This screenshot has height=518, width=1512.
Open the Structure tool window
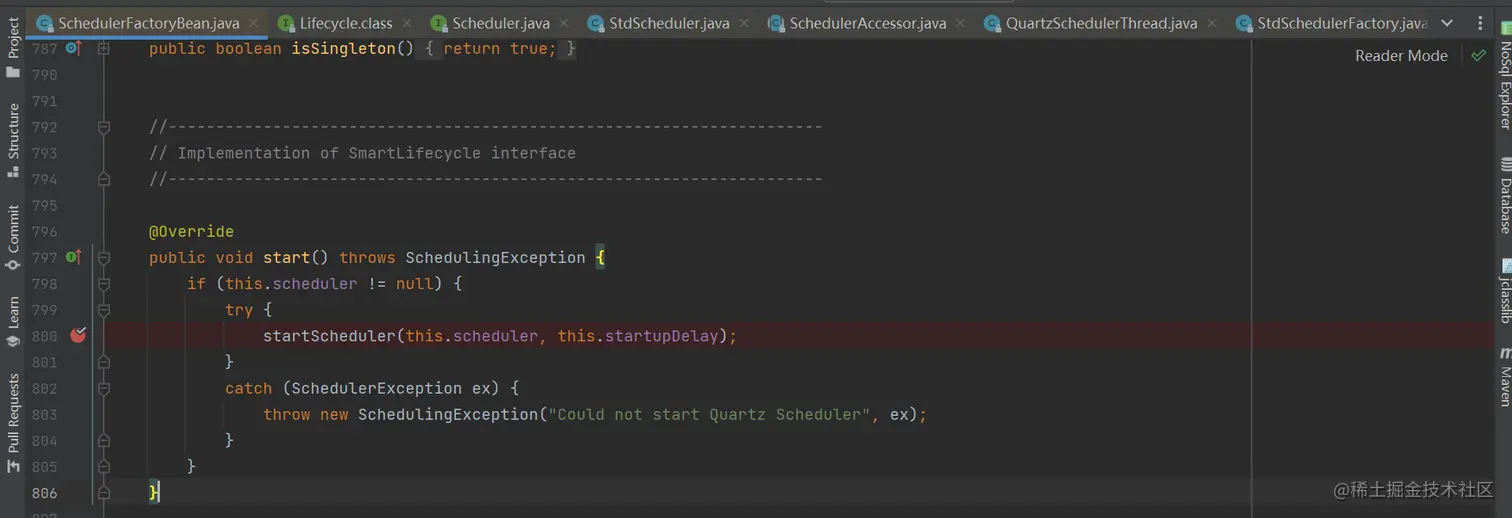coord(13,140)
